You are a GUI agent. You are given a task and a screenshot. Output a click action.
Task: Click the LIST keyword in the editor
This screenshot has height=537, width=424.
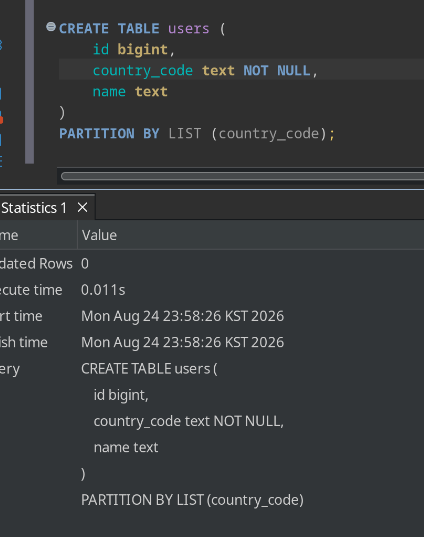(185, 133)
